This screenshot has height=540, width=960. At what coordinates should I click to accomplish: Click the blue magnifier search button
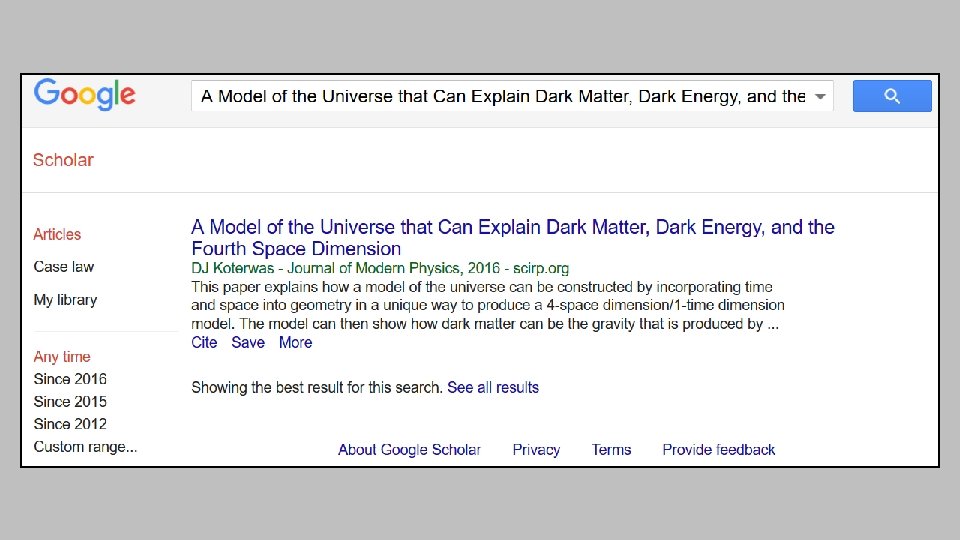tap(892, 96)
